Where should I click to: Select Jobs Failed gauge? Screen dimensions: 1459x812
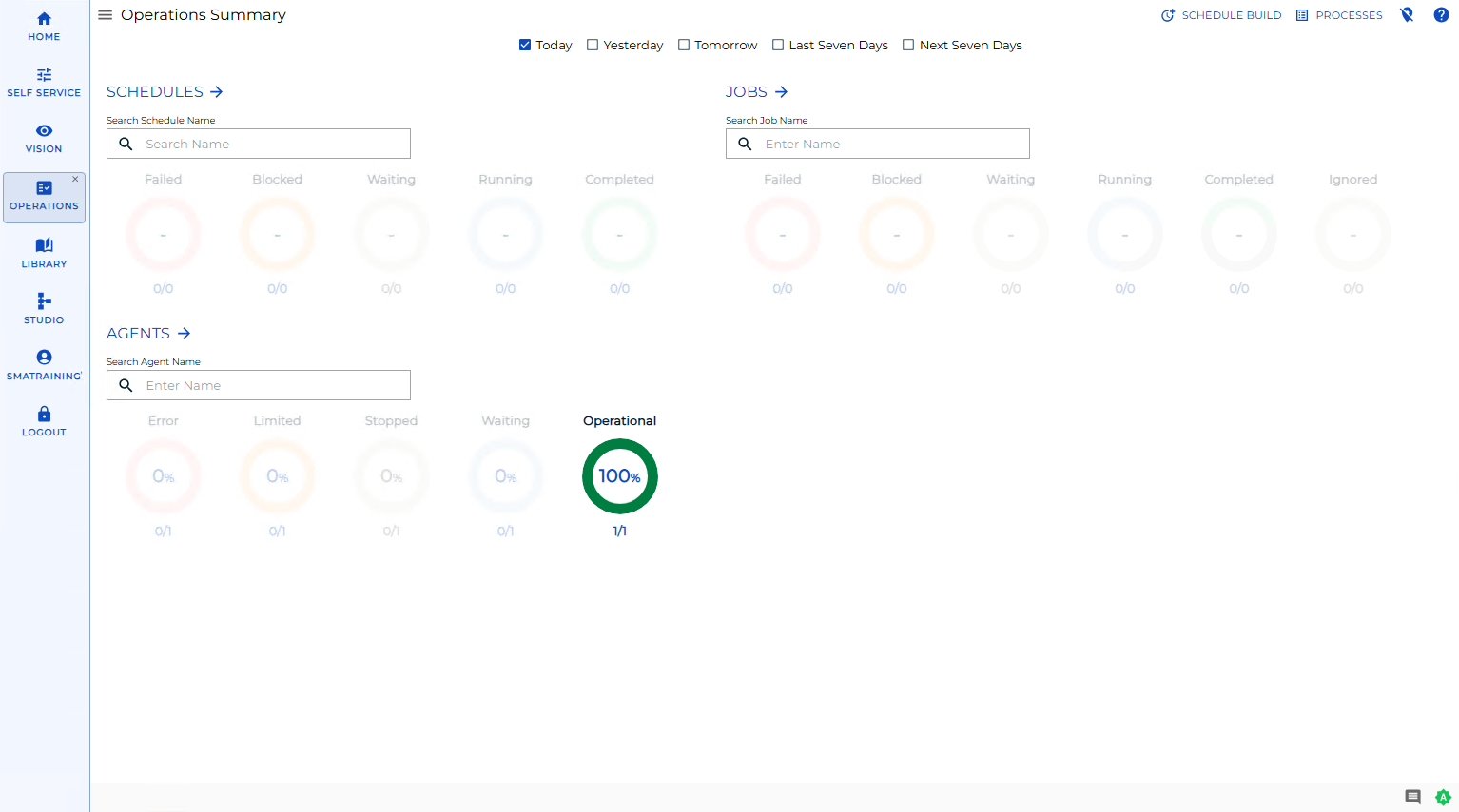(783, 235)
